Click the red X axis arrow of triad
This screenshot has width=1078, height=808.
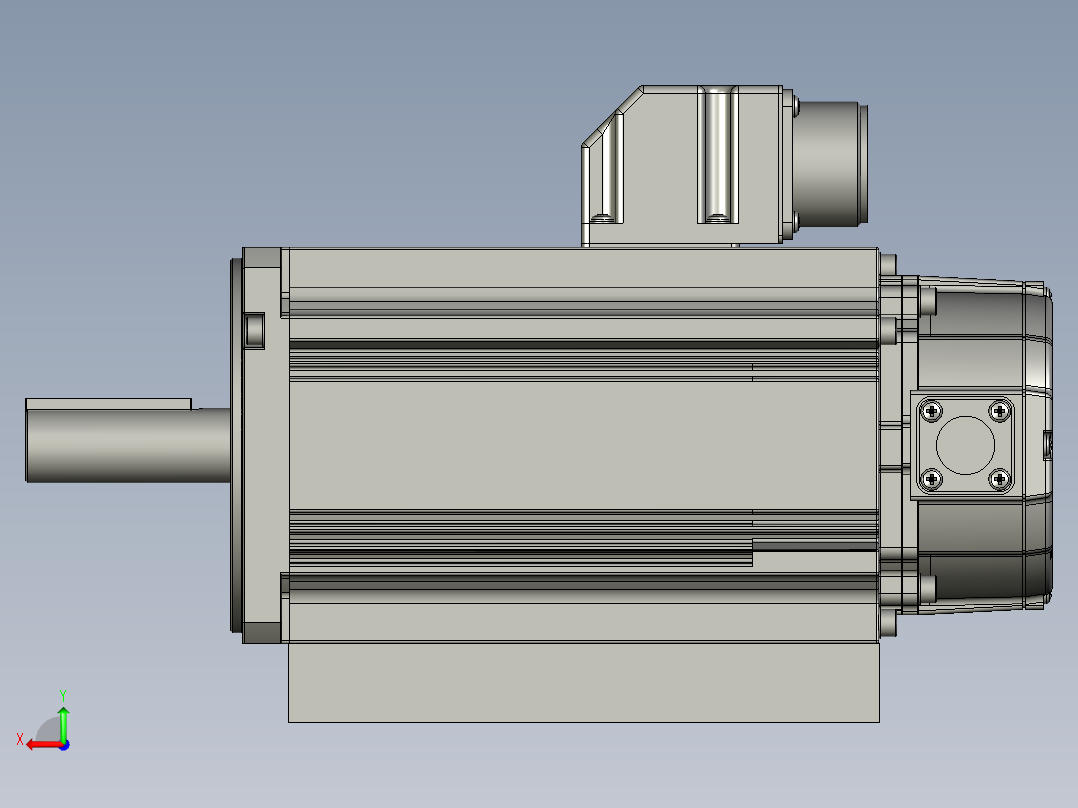click(43, 745)
